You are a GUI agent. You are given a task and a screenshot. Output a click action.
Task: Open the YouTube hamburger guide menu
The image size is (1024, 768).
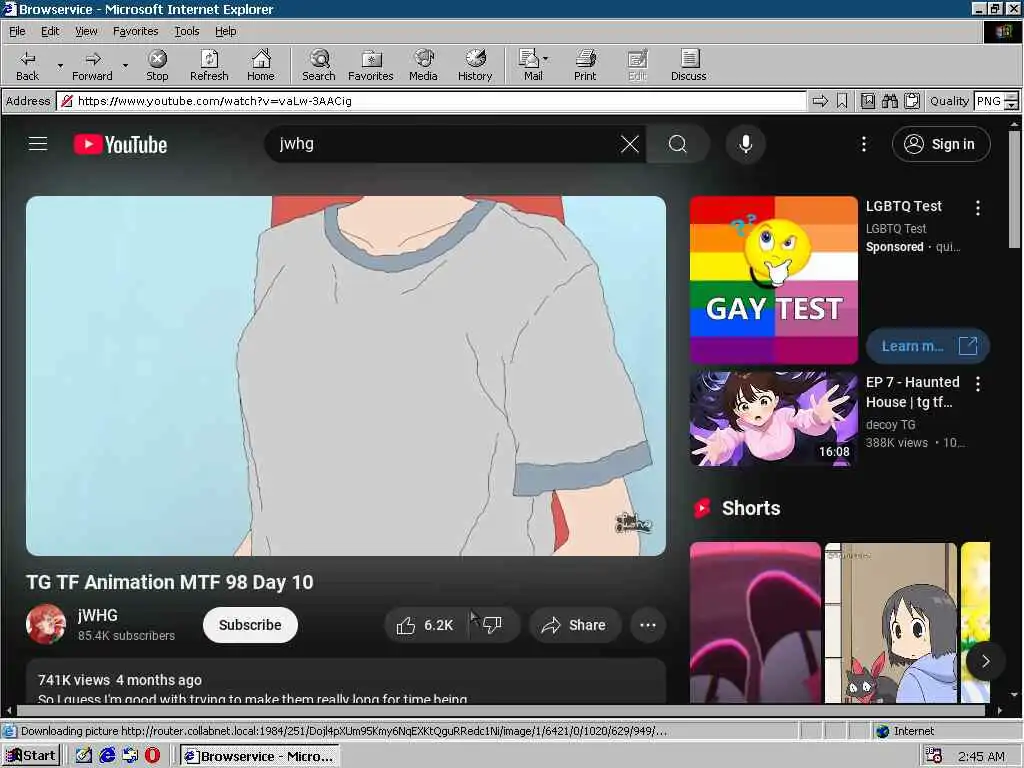38,144
